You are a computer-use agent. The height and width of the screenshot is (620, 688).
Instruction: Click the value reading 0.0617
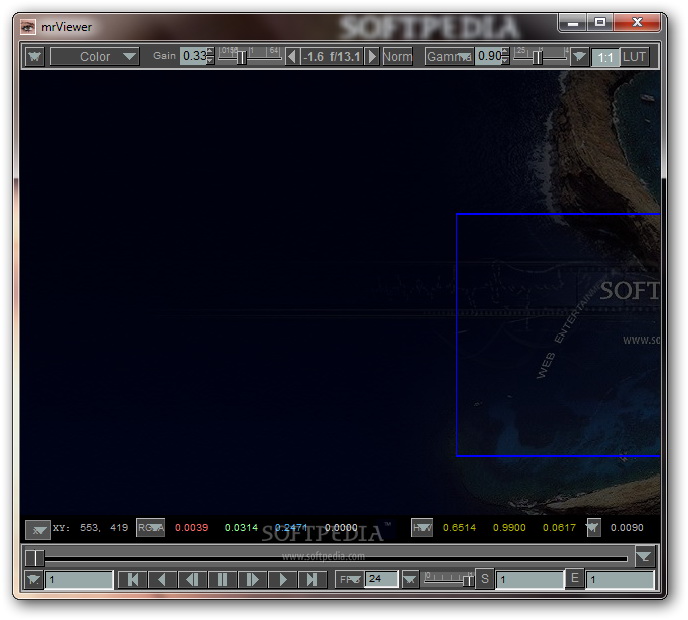click(x=559, y=527)
